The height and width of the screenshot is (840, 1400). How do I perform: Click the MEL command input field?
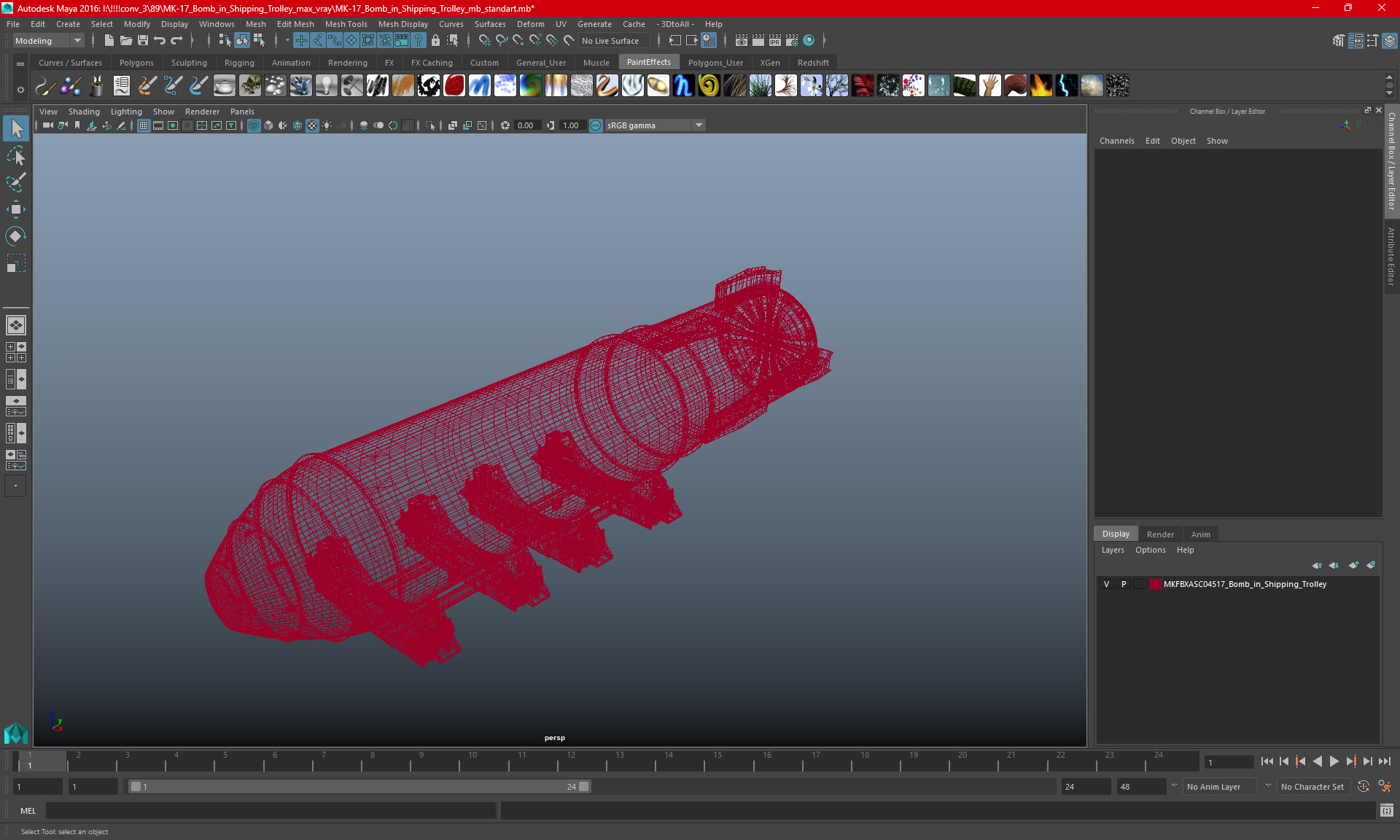point(270,811)
